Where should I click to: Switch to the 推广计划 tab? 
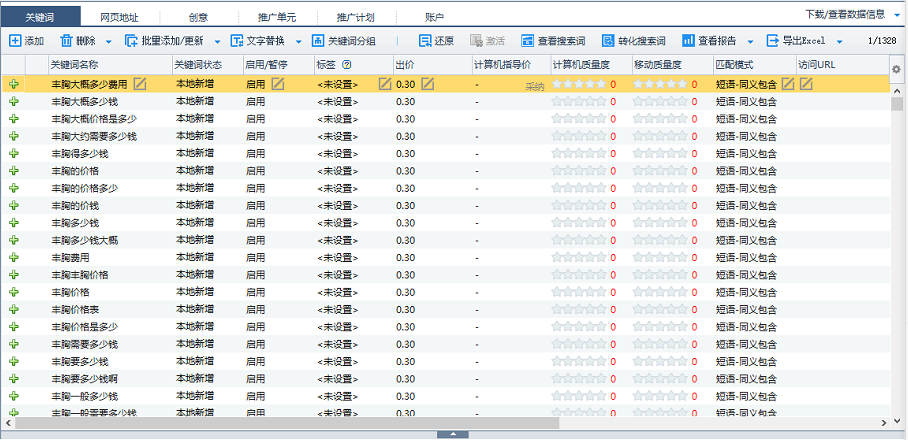pyautogui.click(x=357, y=17)
